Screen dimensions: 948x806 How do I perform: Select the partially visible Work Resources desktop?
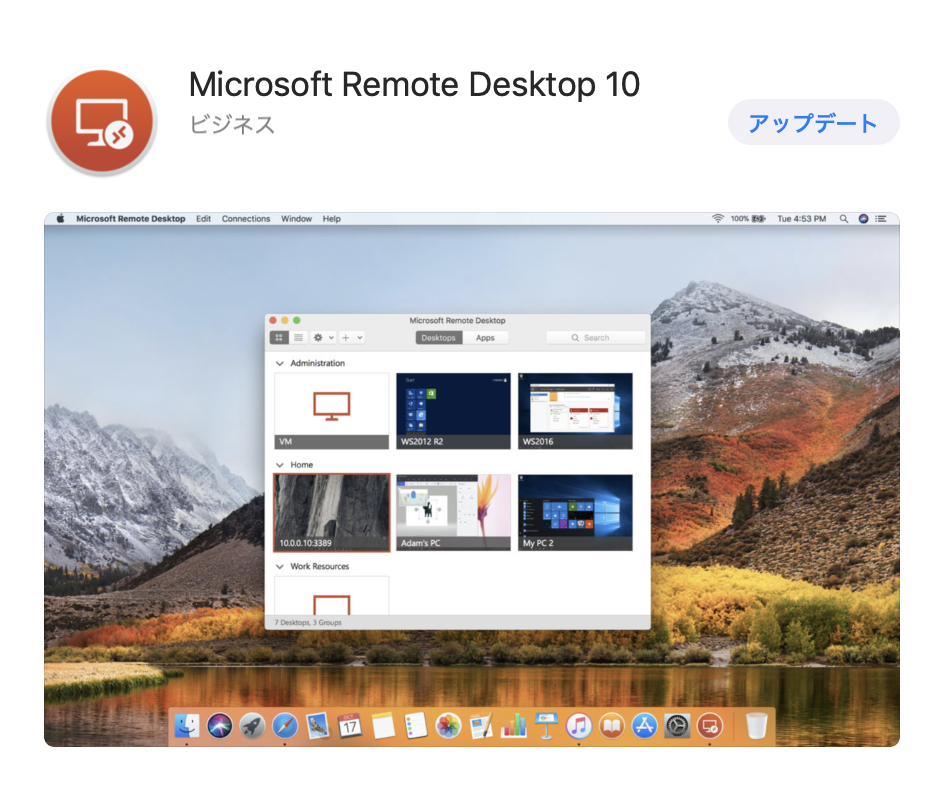coord(331,596)
